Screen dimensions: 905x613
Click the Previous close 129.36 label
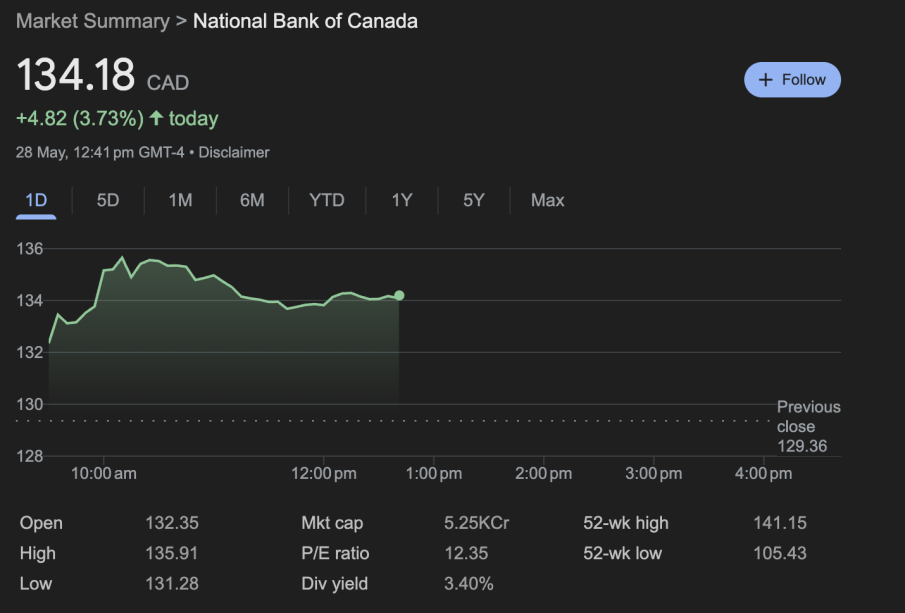(808, 427)
